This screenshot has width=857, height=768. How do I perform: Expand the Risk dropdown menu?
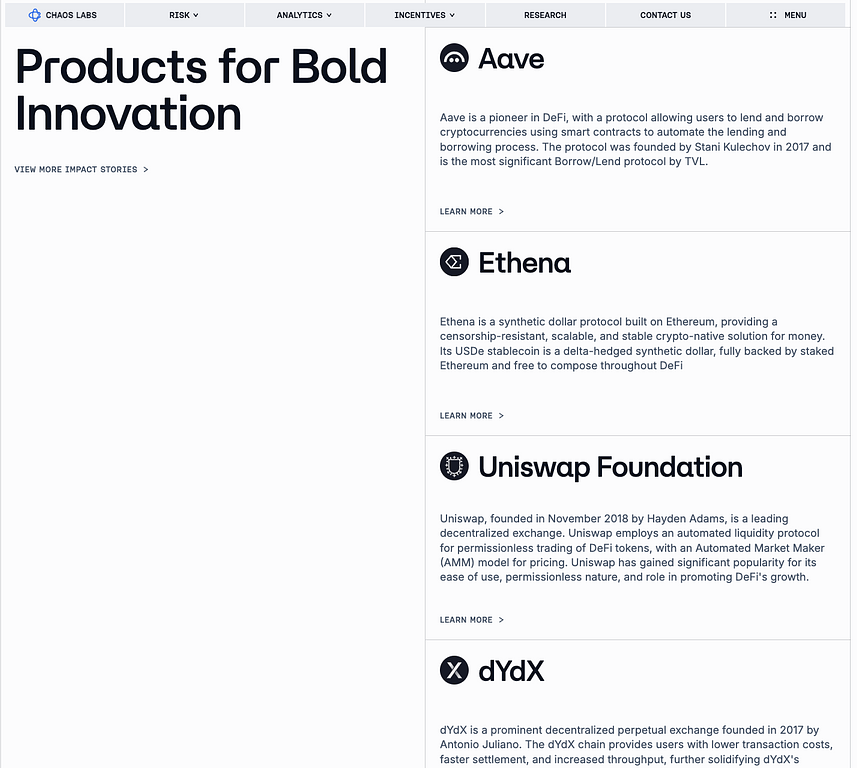tap(184, 15)
